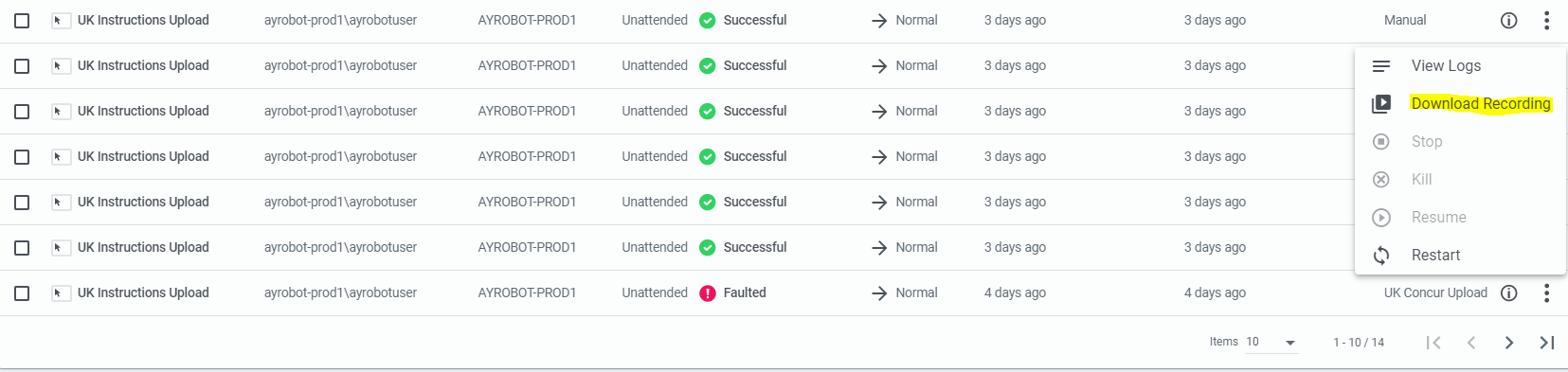1568x372 pixels.
Task: Jump to last page of jobs
Action: (x=1547, y=343)
